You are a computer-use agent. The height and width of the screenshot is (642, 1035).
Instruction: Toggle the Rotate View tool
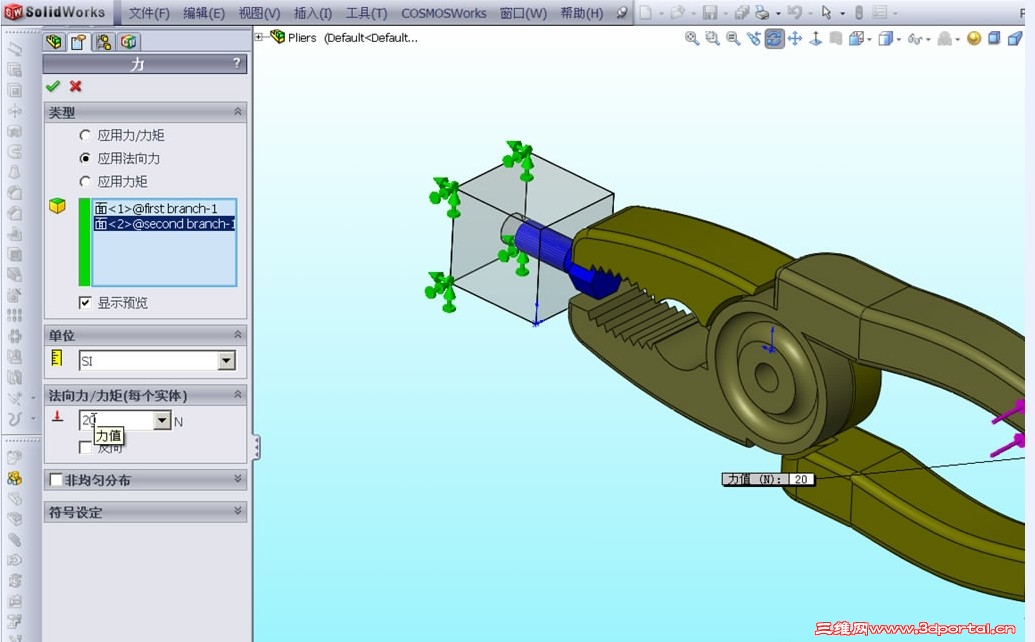(774, 38)
